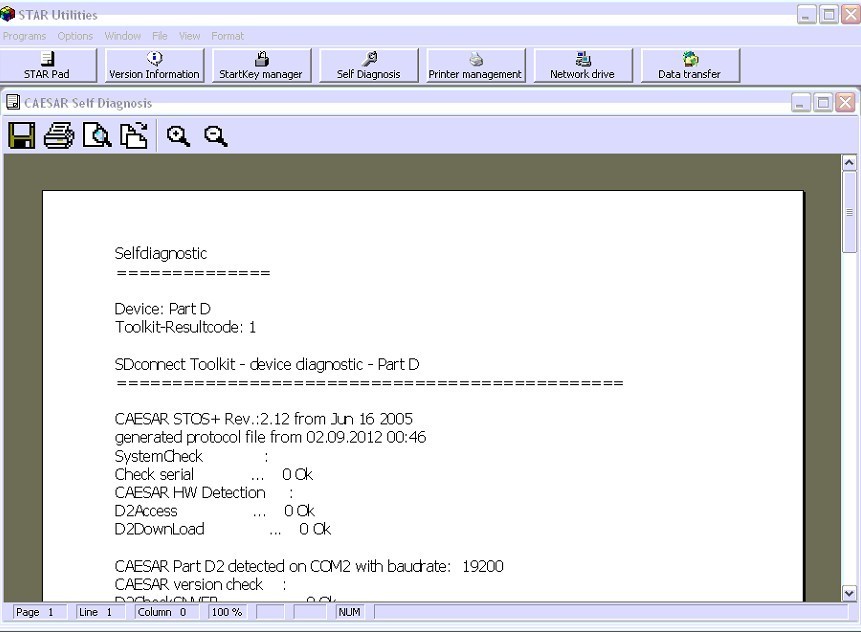Image resolution: width=861 pixels, height=632 pixels.
Task: Click the export folder icon with arrow
Action: click(x=134, y=136)
